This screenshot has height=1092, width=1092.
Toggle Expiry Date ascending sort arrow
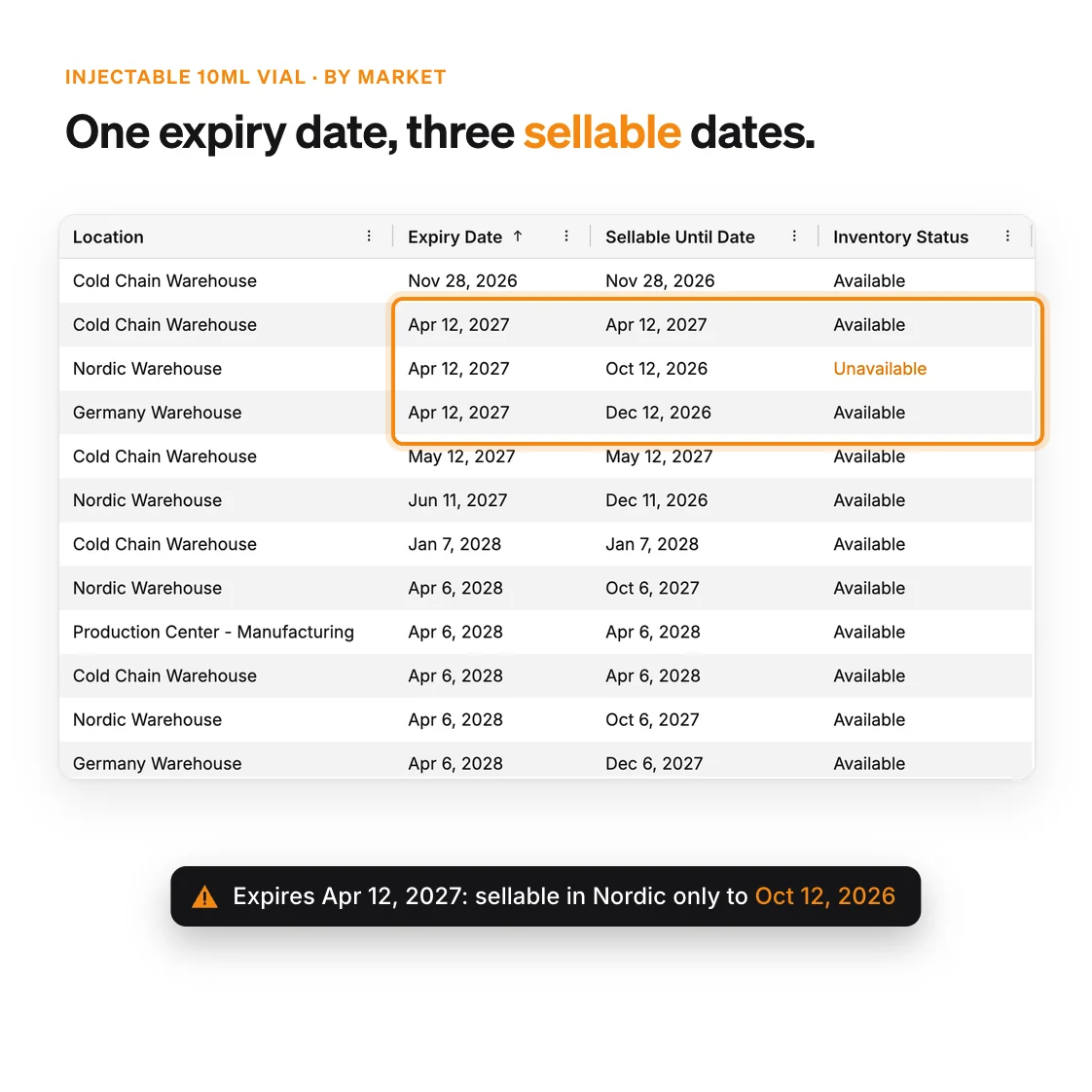coord(518,237)
